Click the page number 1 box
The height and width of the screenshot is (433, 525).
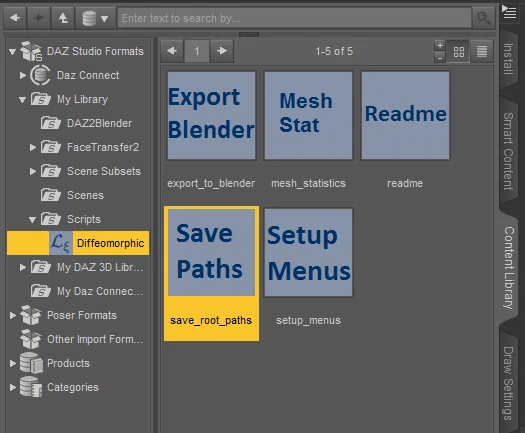pos(197,51)
